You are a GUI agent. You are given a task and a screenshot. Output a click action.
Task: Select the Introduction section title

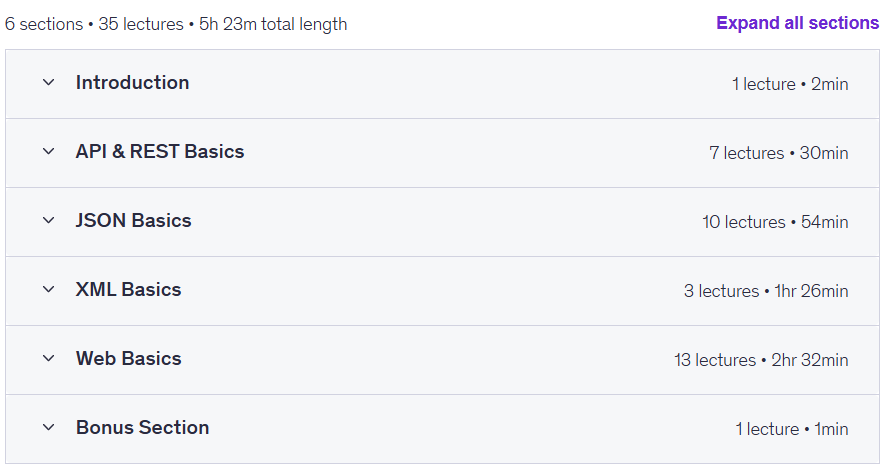click(x=133, y=82)
